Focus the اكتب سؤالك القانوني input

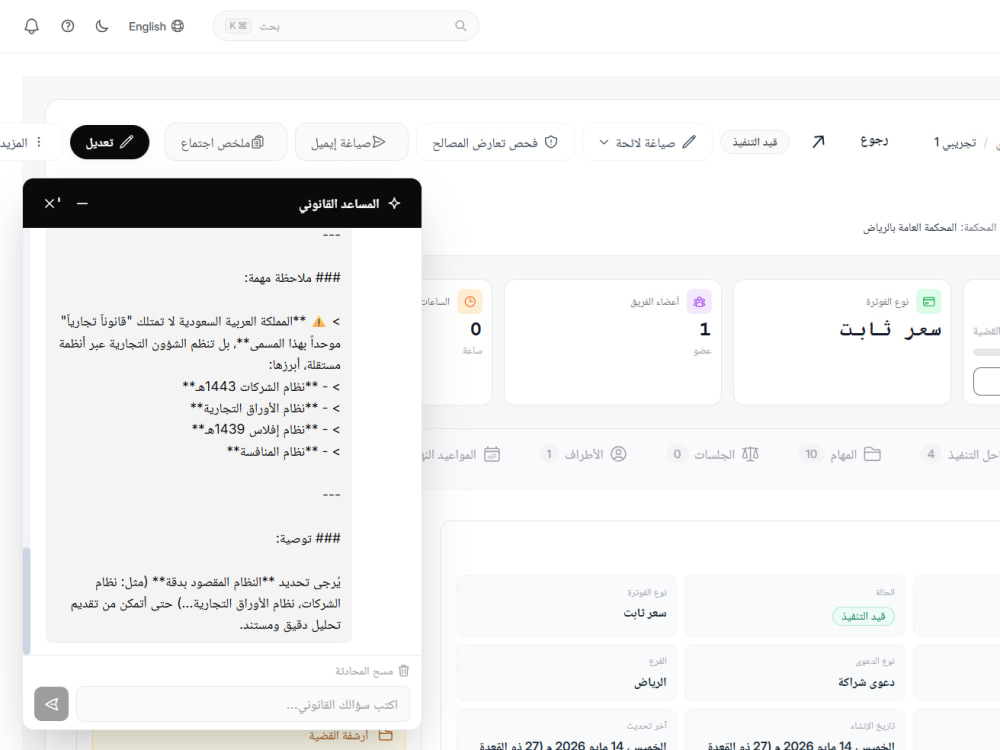pos(243,704)
